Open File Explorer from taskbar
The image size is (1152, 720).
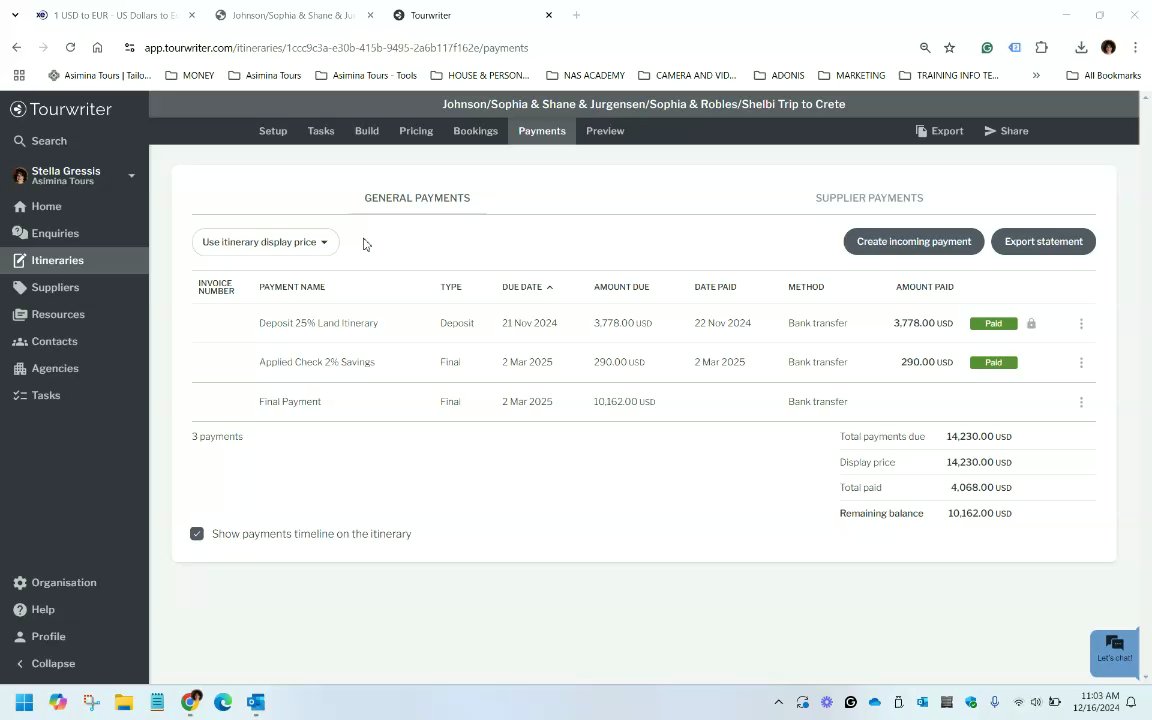[123, 702]
